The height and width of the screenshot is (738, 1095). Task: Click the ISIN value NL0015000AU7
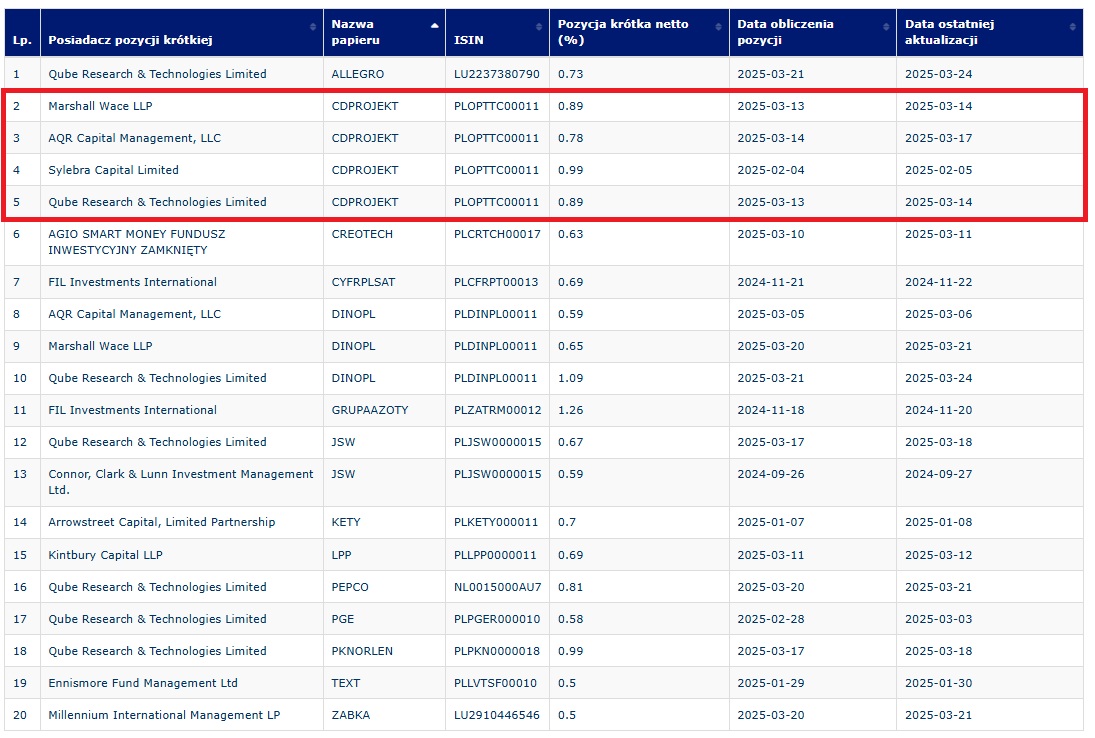click(x=497, y=587)
